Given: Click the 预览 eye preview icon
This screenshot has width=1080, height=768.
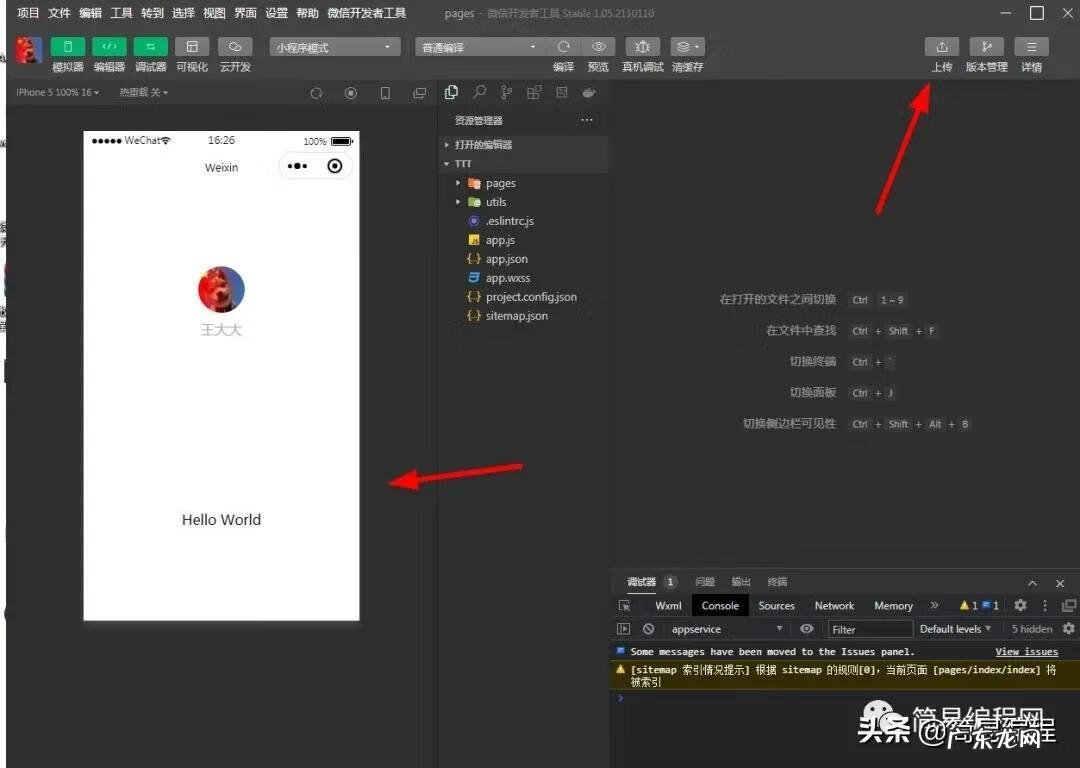Looking at the screenshot, I should (598, 47).
